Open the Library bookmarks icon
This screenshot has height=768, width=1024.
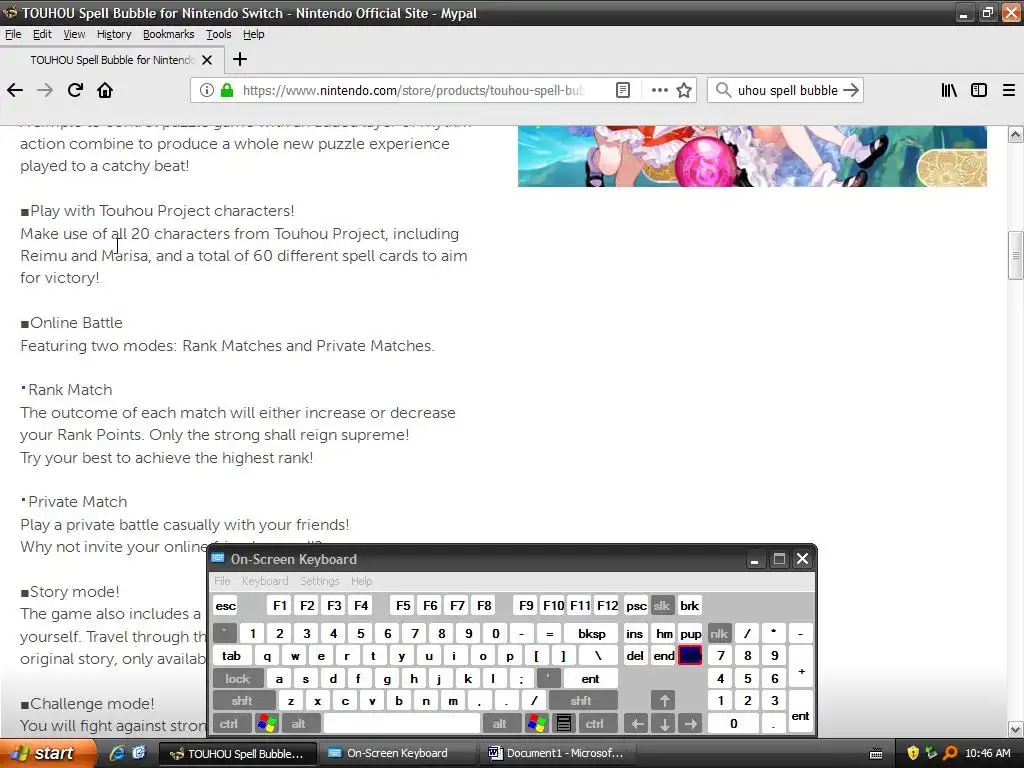coord(949,90)
